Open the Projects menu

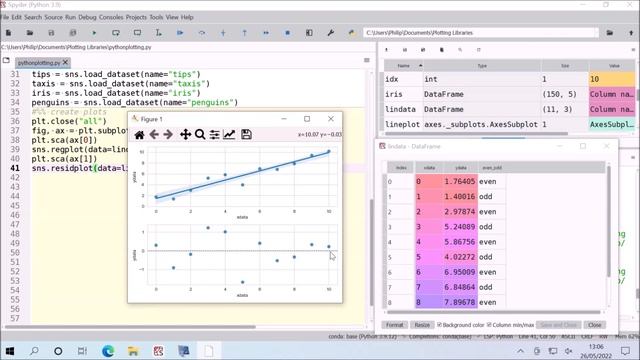point(136,17)
